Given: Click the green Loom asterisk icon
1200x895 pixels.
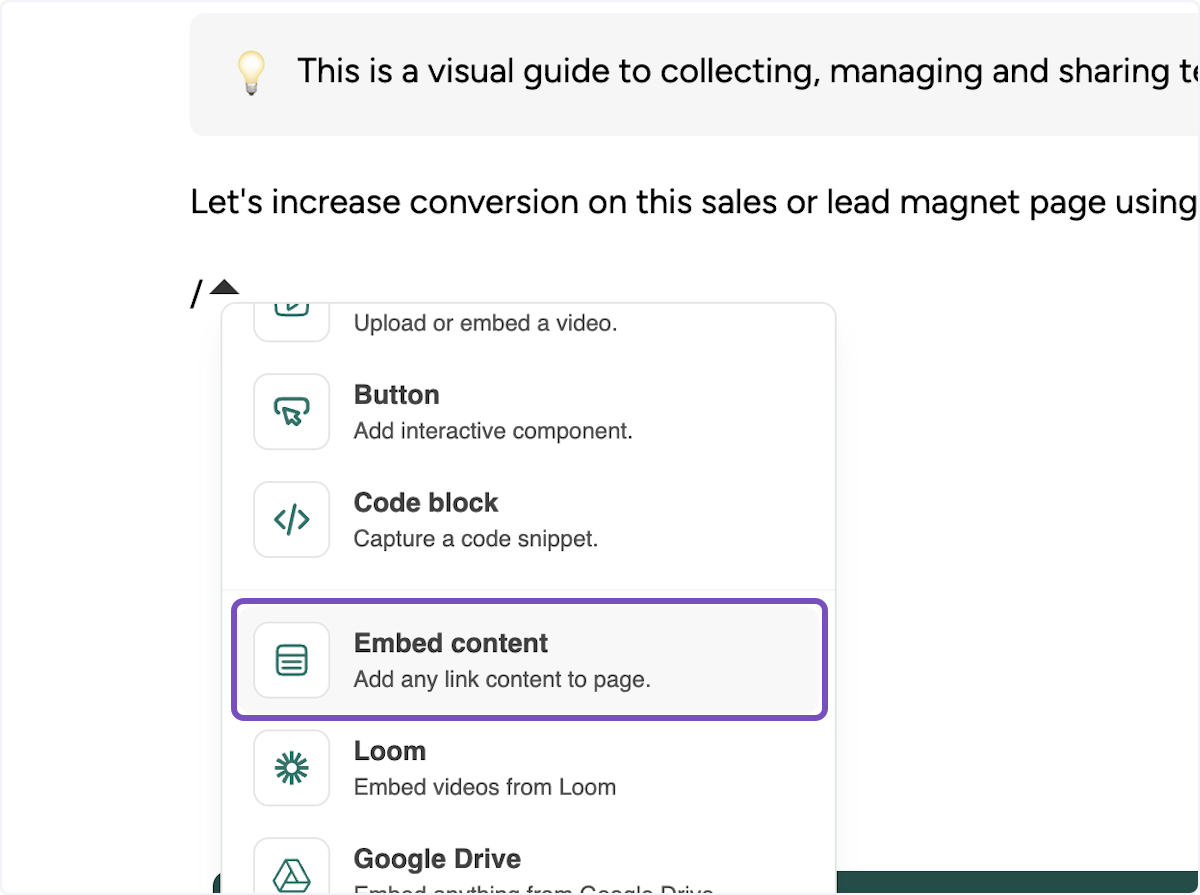Looking at the screenshot, I should [291, 768].
